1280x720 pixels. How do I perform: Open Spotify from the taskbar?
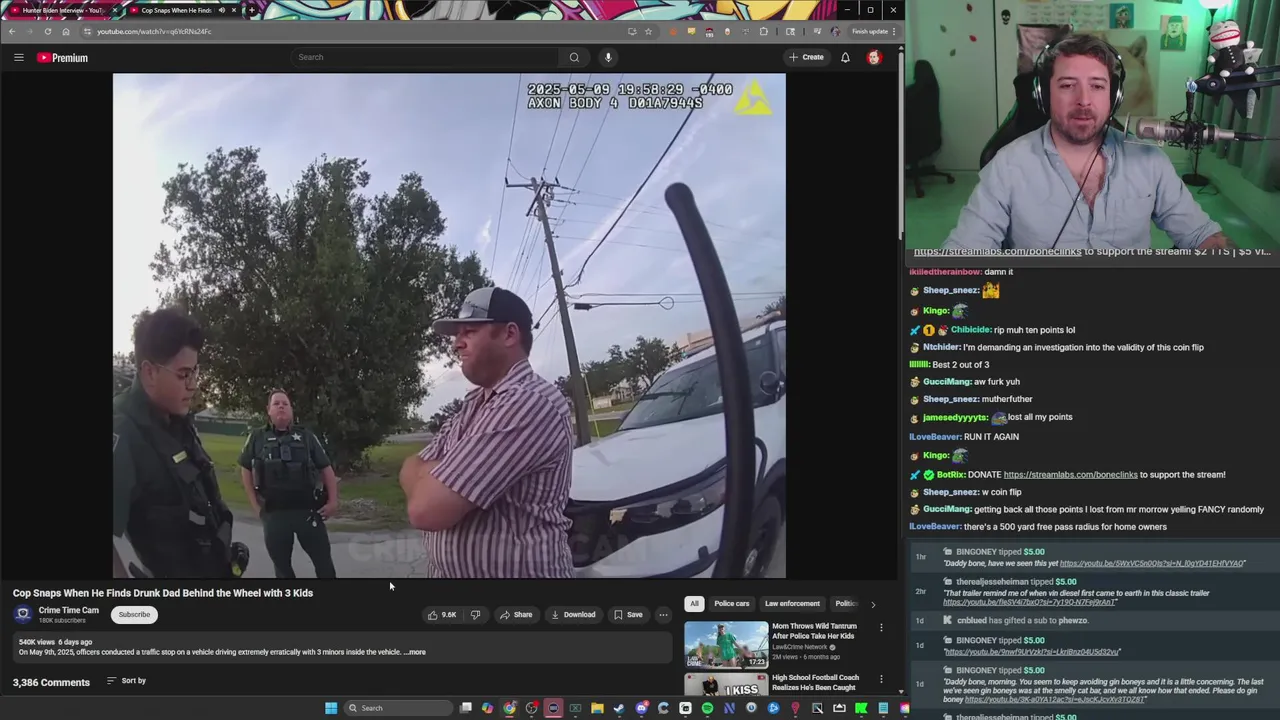pos(707,708)
